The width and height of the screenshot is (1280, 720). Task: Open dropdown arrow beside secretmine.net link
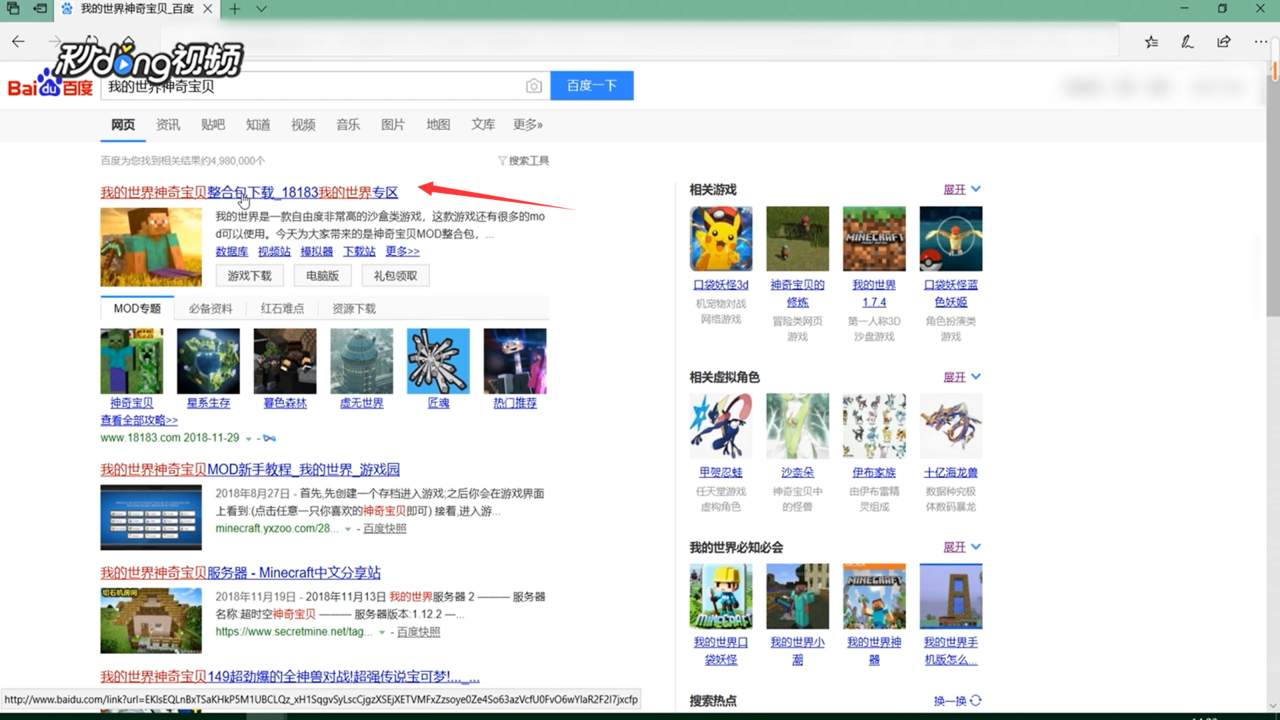click(x=382, y=632)
